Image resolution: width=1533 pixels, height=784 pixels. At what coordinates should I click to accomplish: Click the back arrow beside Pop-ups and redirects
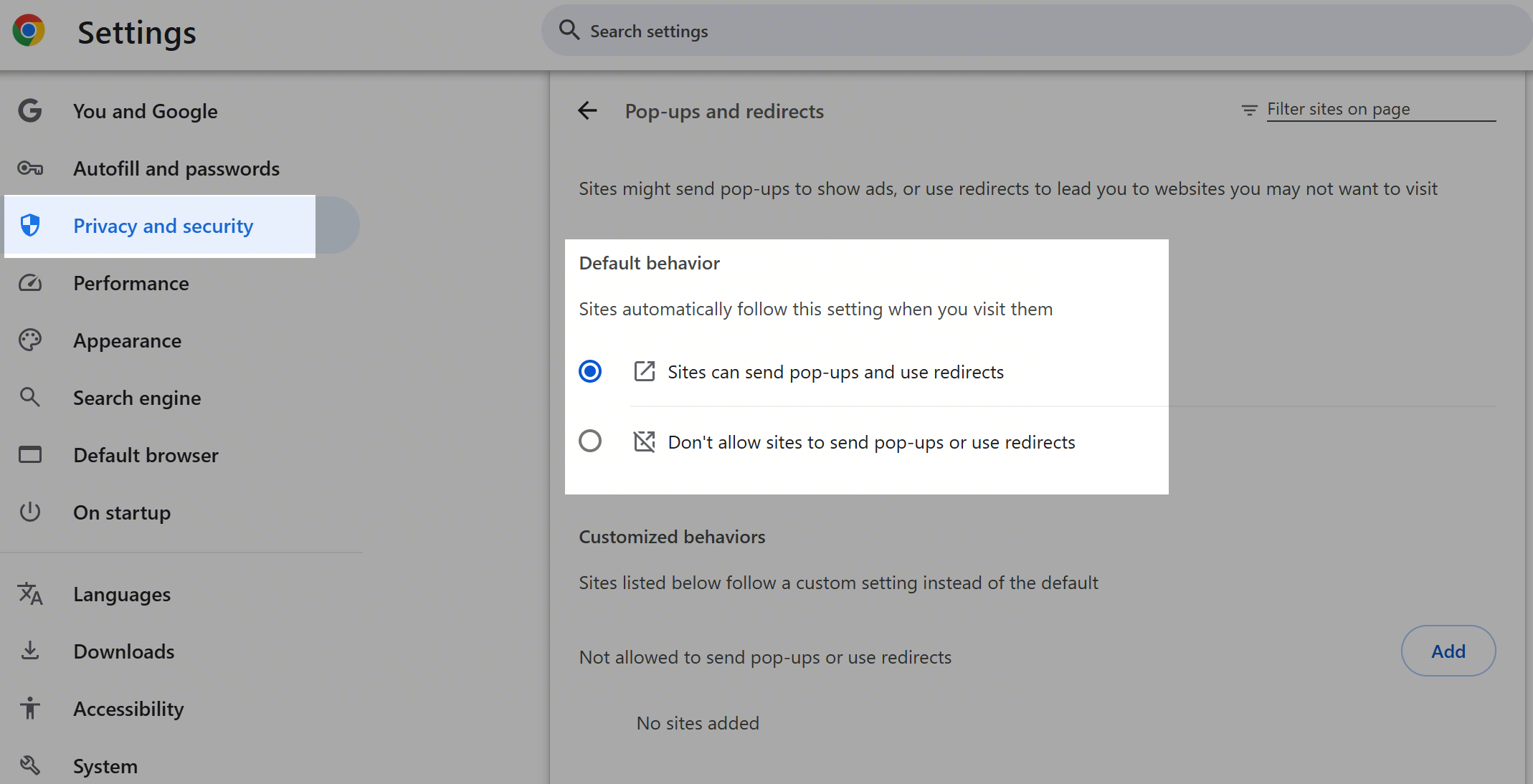click(587, 111)
